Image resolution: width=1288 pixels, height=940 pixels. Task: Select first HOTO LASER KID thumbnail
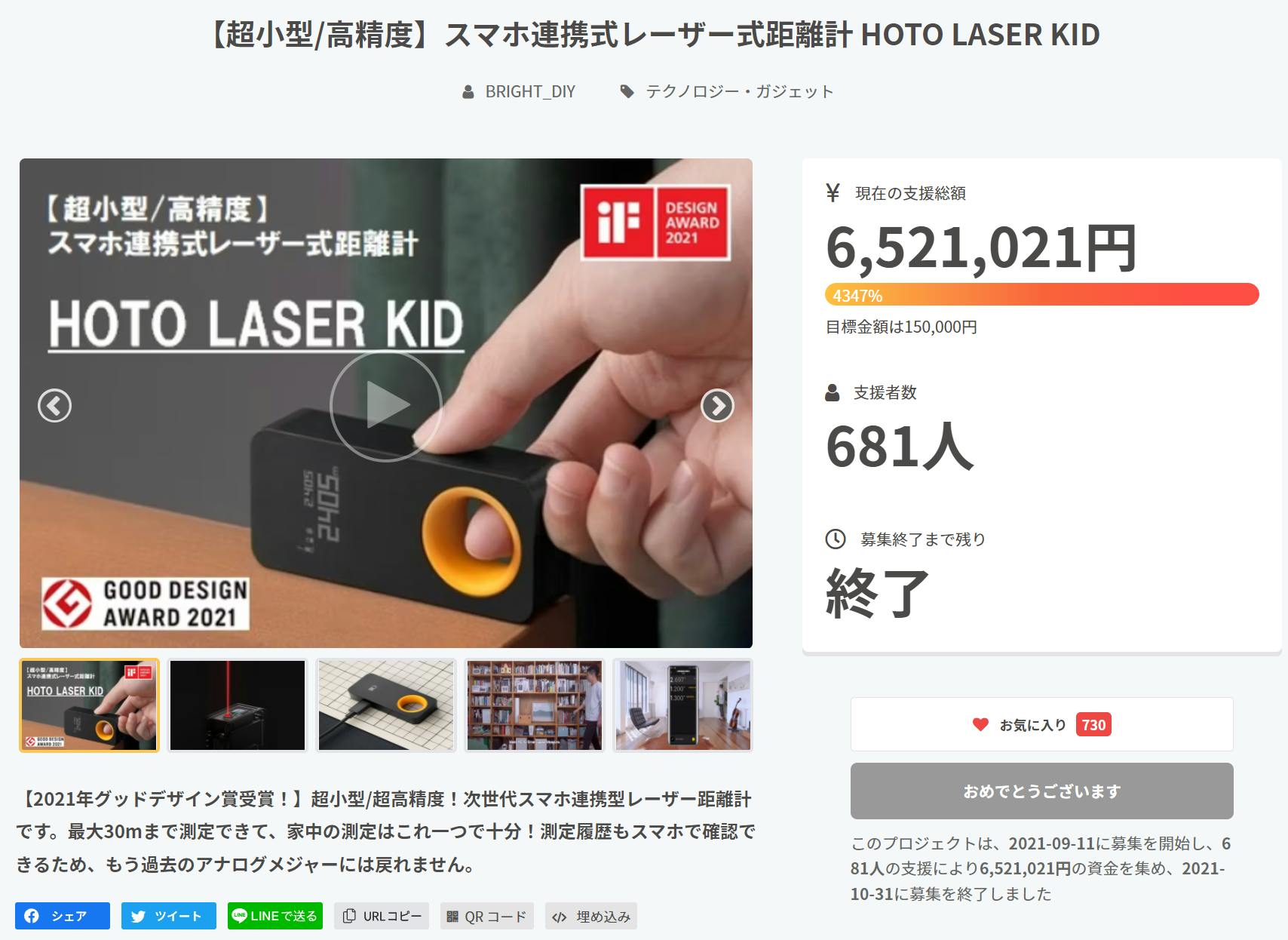[89, 705]
